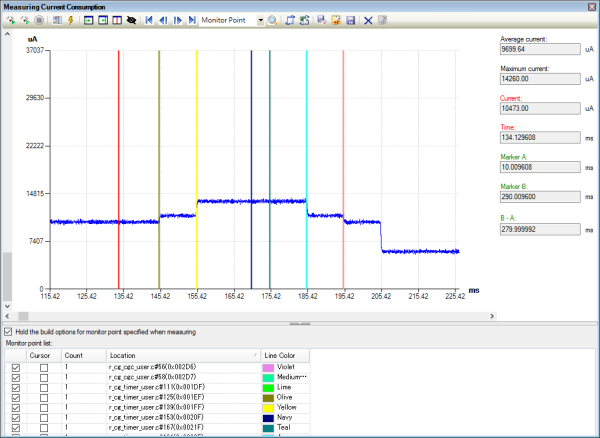Image resolution: width=600 pixels, height=438 pixels.
Task: Open the line color dropdown for Medium row
Action: [x=288, y=379]
